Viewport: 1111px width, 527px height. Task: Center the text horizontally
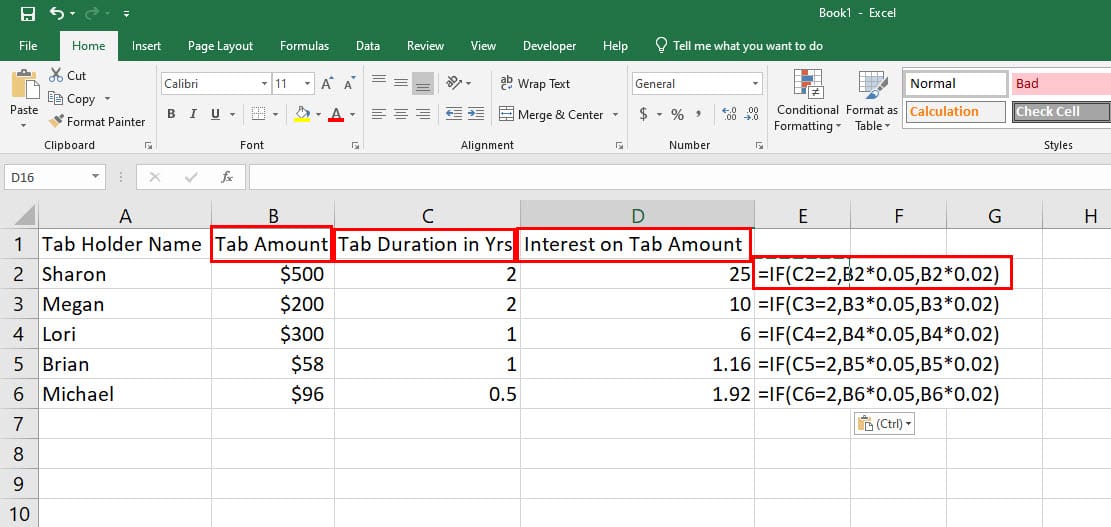coord(401,114)
